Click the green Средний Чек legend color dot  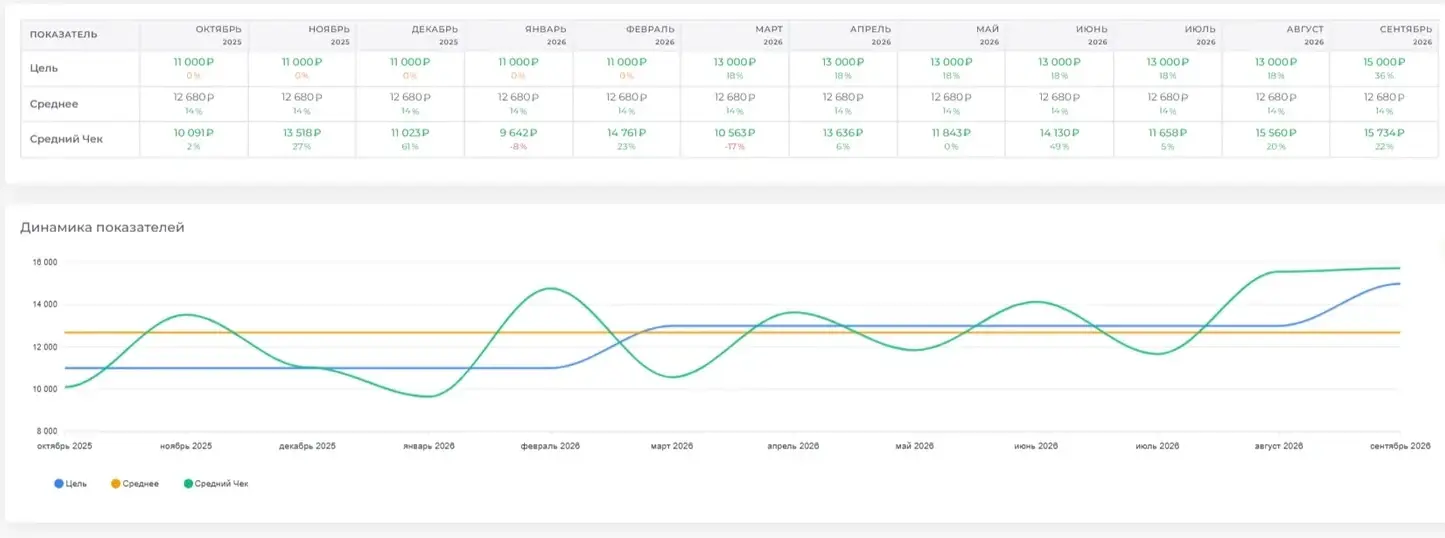pyautogui.click(x=189, y=484)
